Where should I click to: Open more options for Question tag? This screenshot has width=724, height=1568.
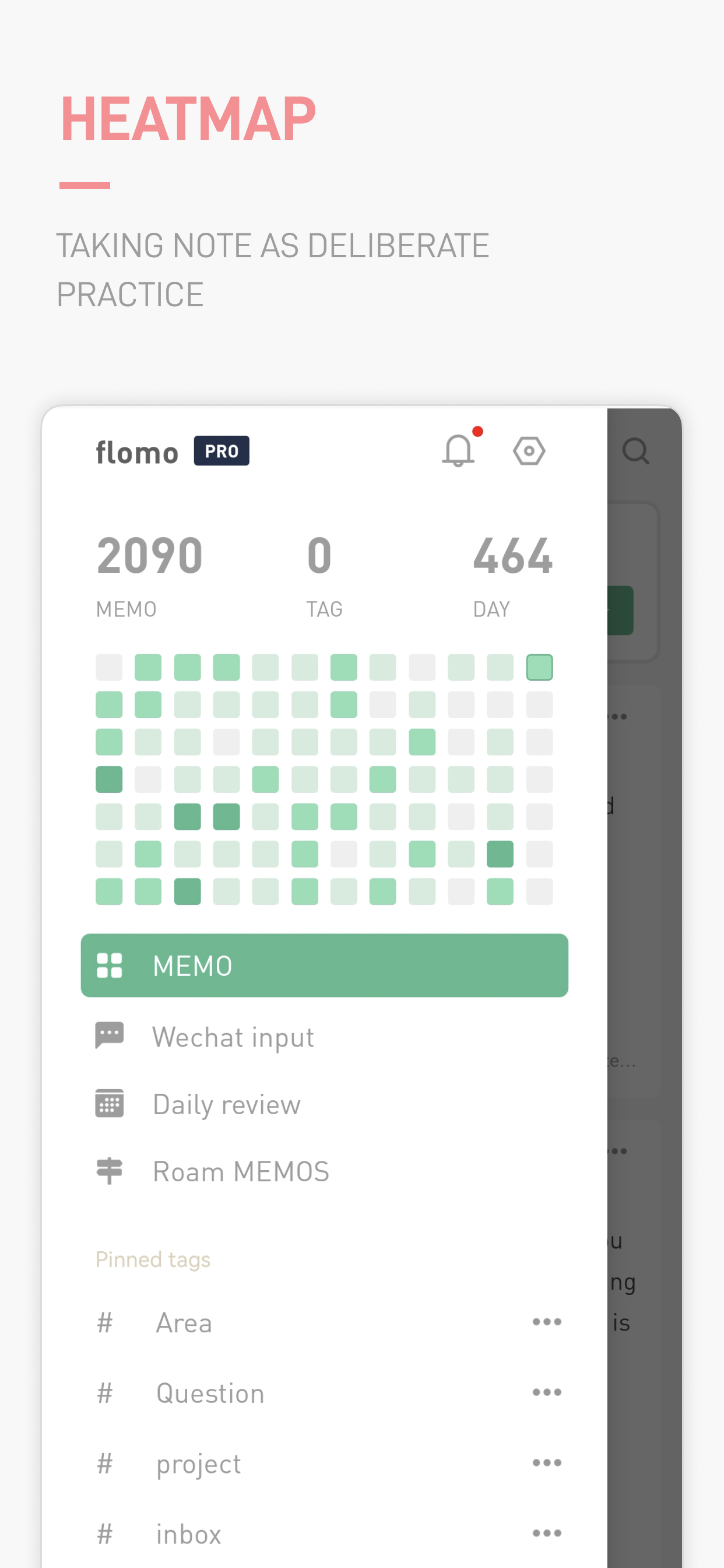pyautogui.click(x=546, y=1392)
